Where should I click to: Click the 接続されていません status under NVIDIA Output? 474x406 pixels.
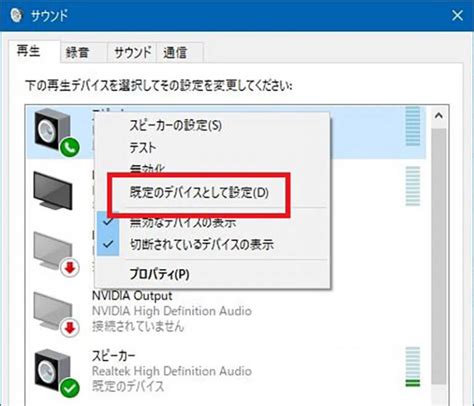point(138,326)
